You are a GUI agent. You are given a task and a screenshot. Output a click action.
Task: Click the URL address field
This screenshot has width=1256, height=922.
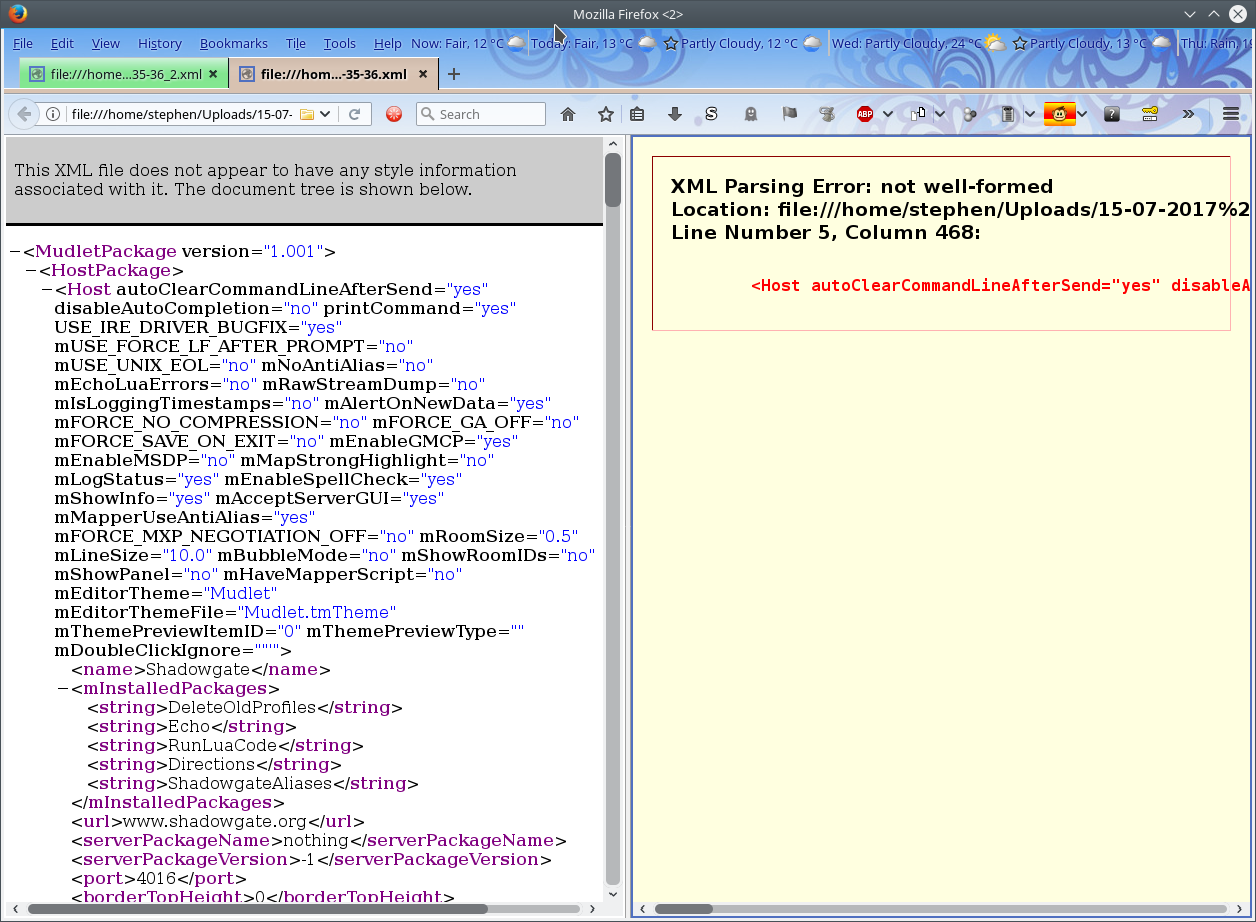(180, 114)
